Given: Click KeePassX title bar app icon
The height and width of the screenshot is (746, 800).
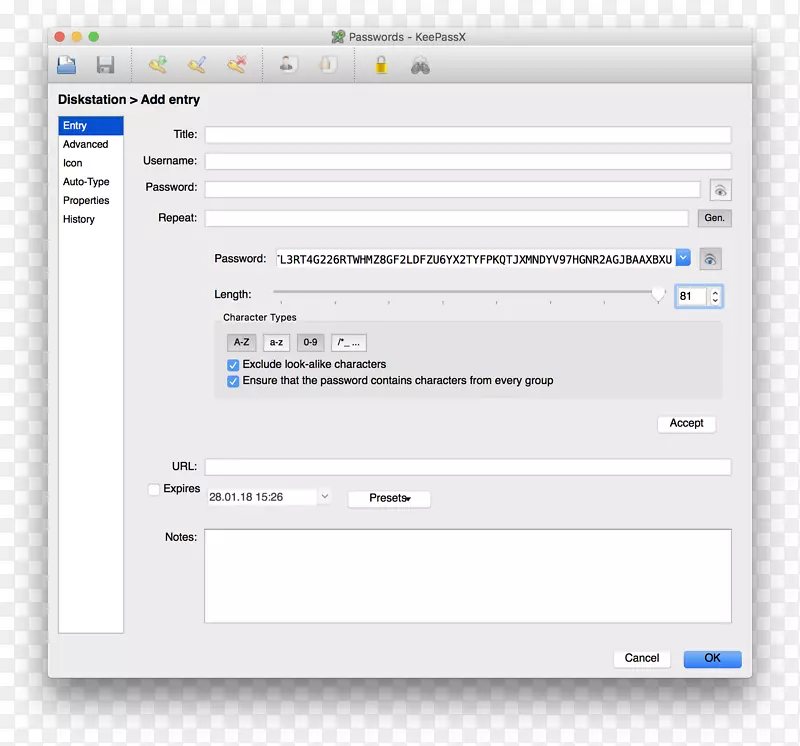Looking at the screenshot, I should (338, 37).
